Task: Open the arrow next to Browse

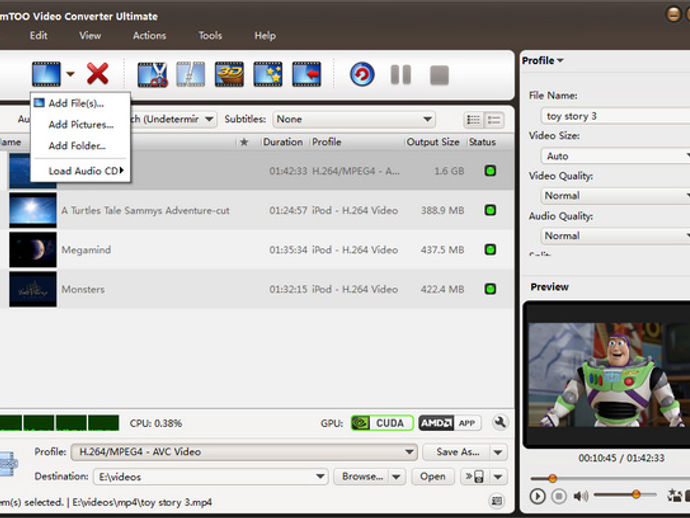Action: [x=396, y=477]
